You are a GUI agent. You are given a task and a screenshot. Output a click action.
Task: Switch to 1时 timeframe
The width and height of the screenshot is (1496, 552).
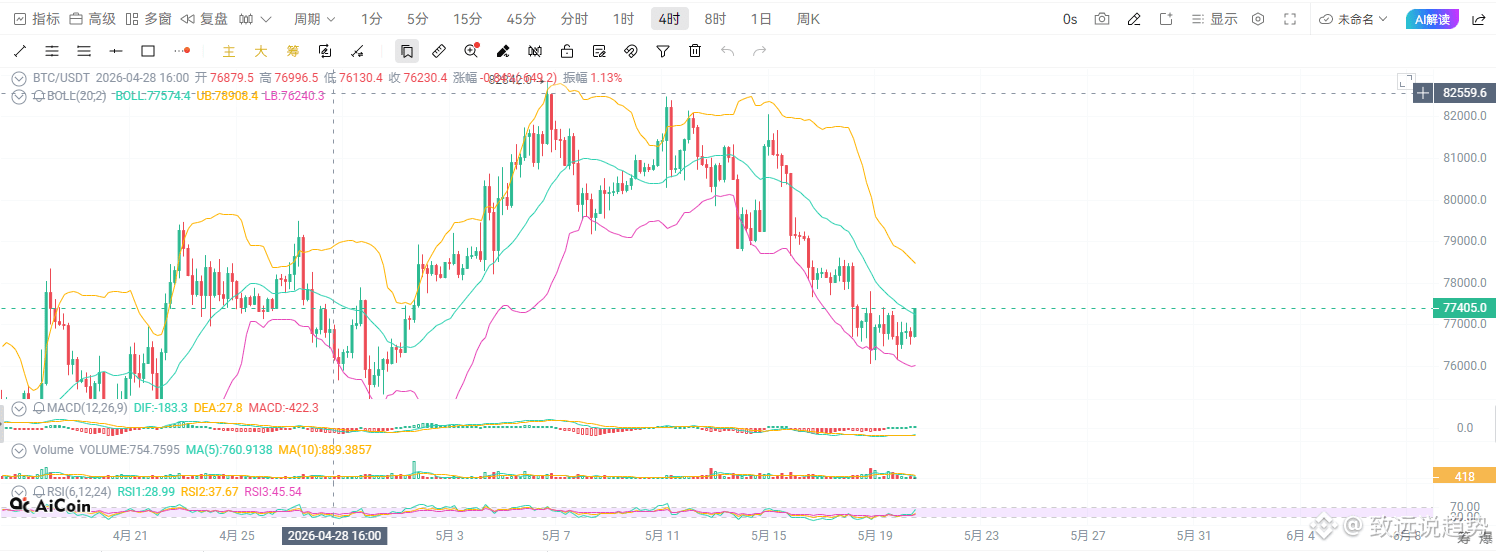tap(623, 19)
